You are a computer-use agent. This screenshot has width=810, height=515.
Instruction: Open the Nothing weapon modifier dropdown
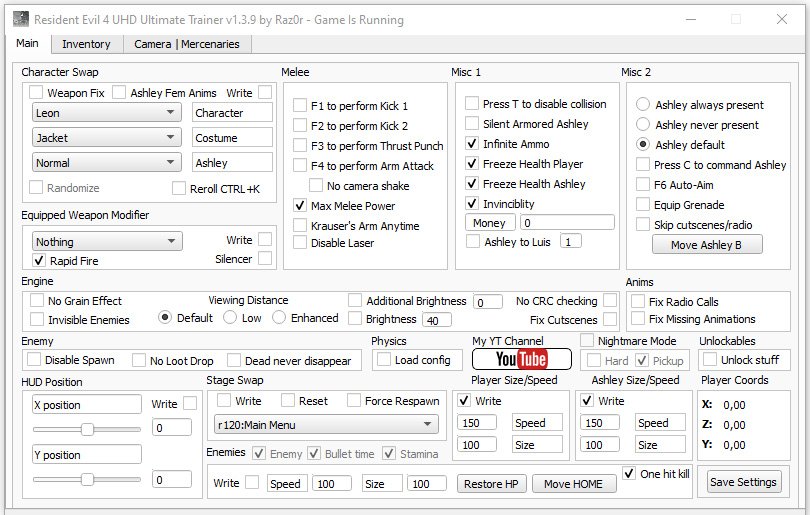pos(107,241)
